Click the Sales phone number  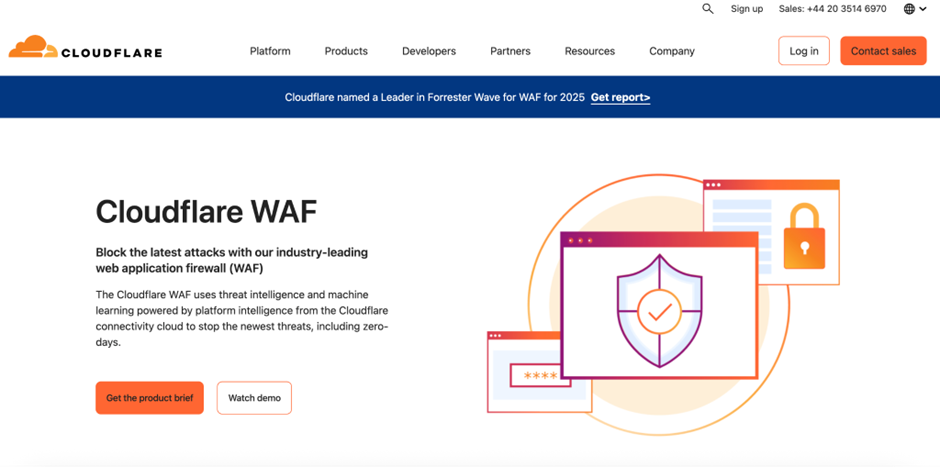coord(833,9)
